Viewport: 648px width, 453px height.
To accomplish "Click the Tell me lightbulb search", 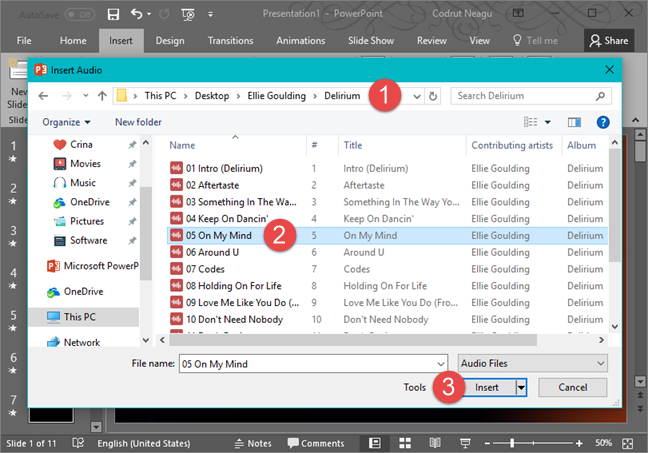I will coord(535,41).
